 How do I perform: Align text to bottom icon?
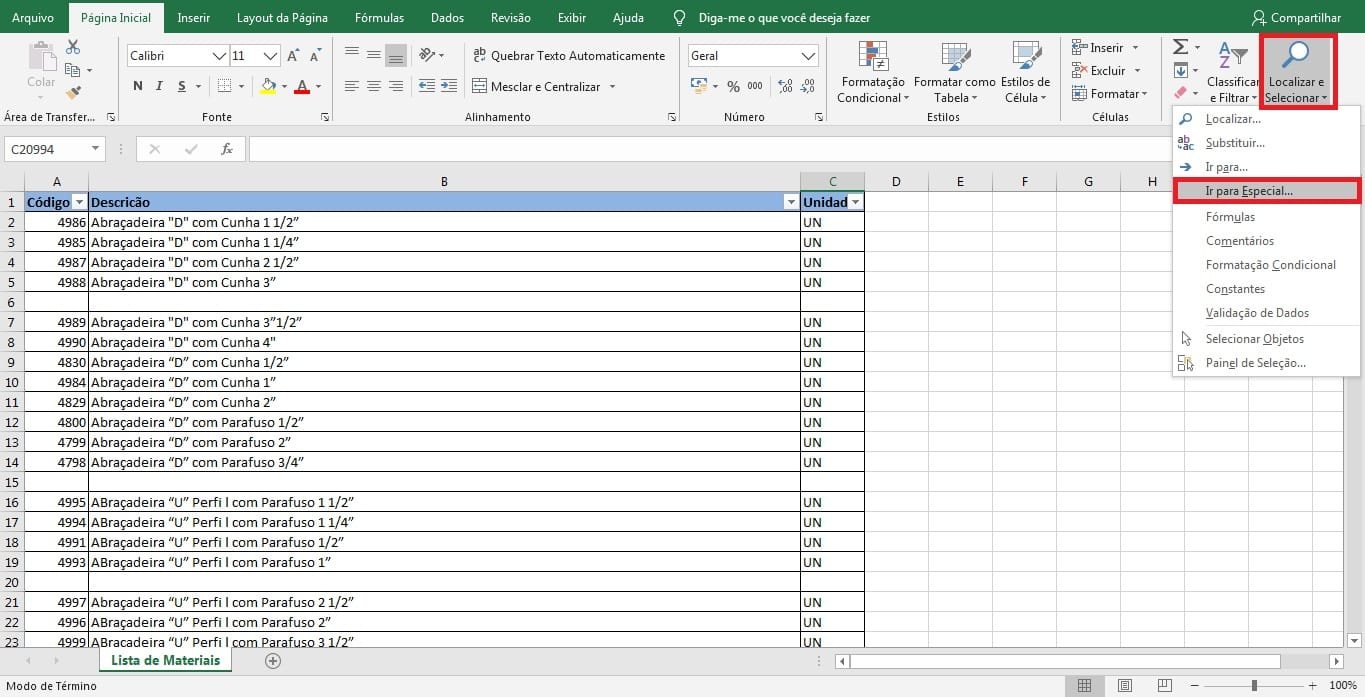point(396,55)
